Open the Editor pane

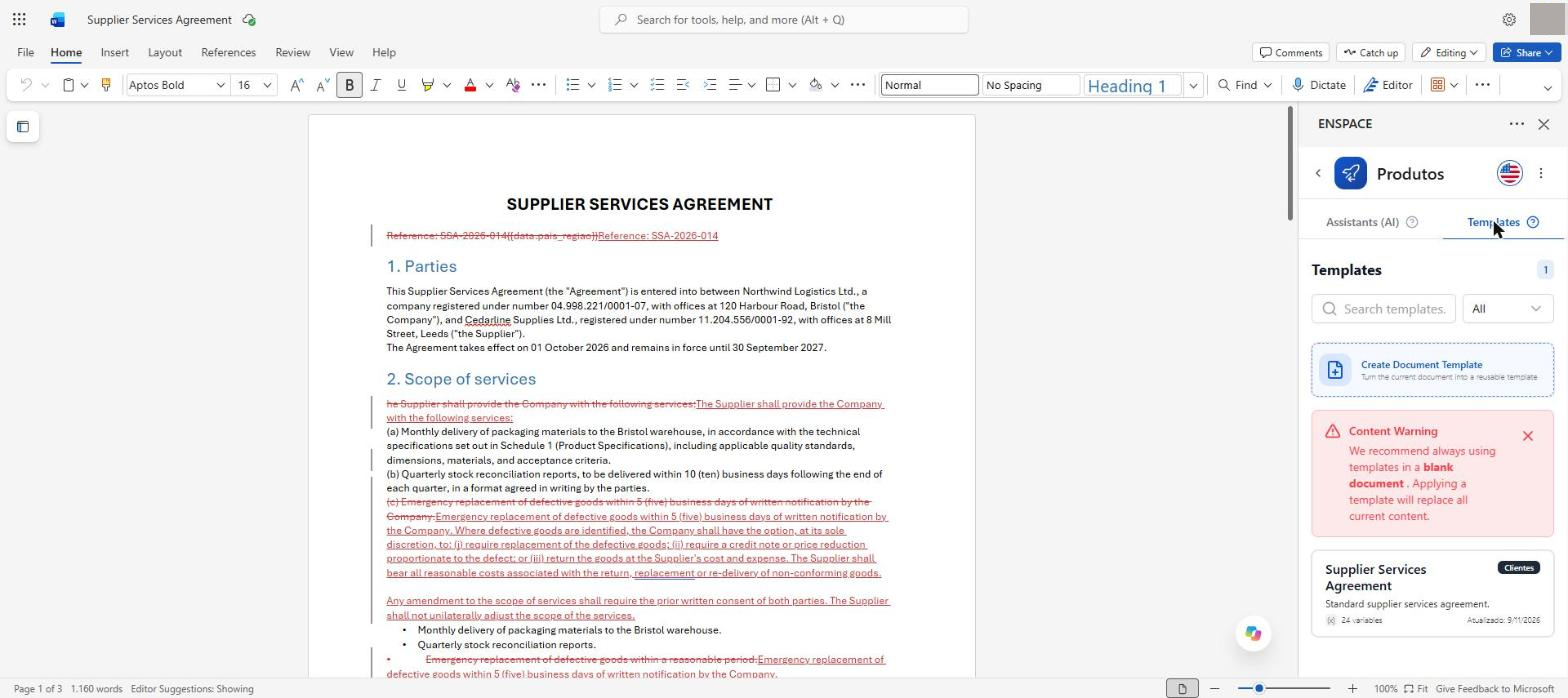(1387, 85)
